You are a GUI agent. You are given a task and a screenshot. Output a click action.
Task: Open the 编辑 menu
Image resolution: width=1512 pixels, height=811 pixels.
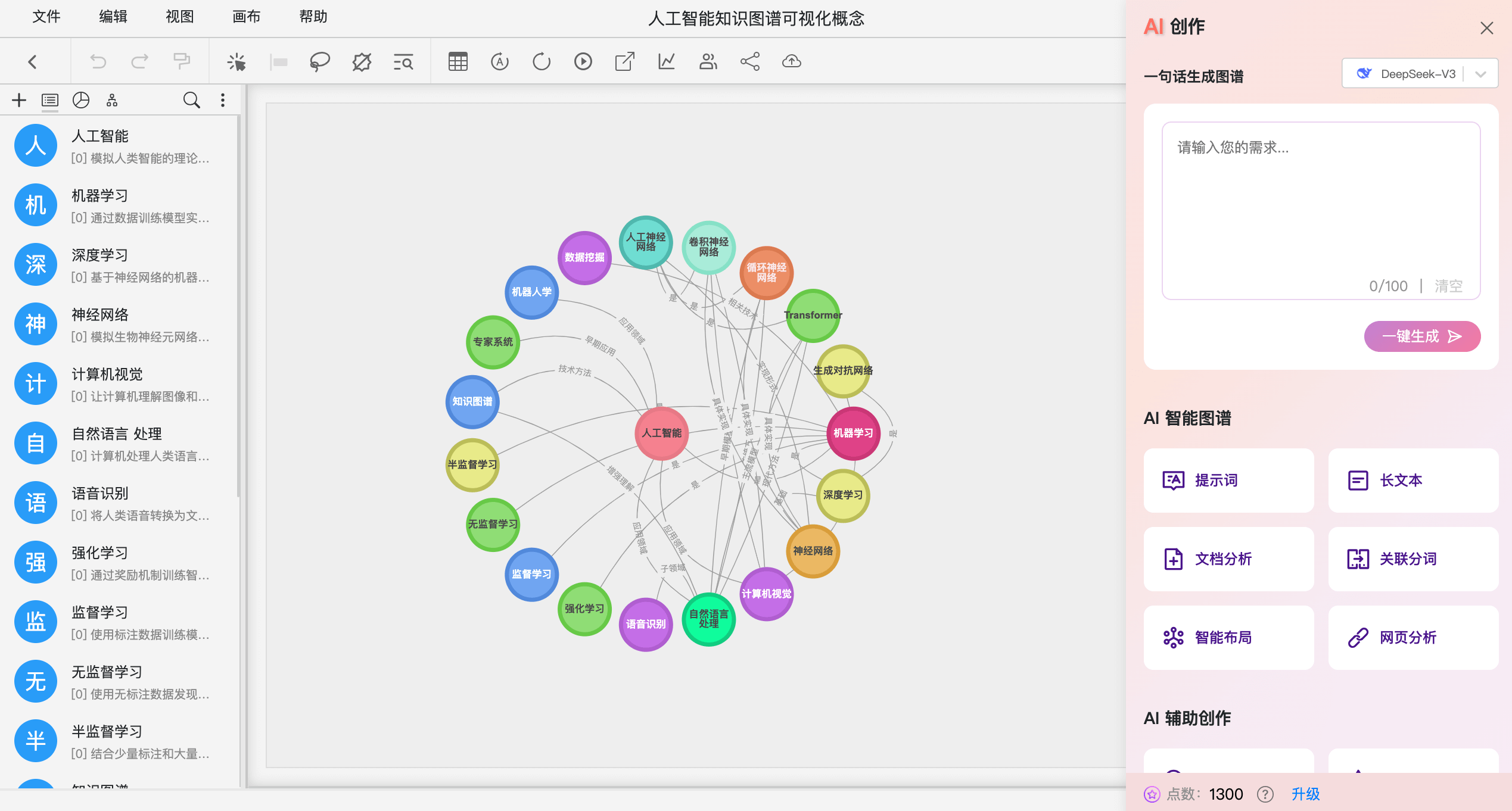(x=113, y=17)
